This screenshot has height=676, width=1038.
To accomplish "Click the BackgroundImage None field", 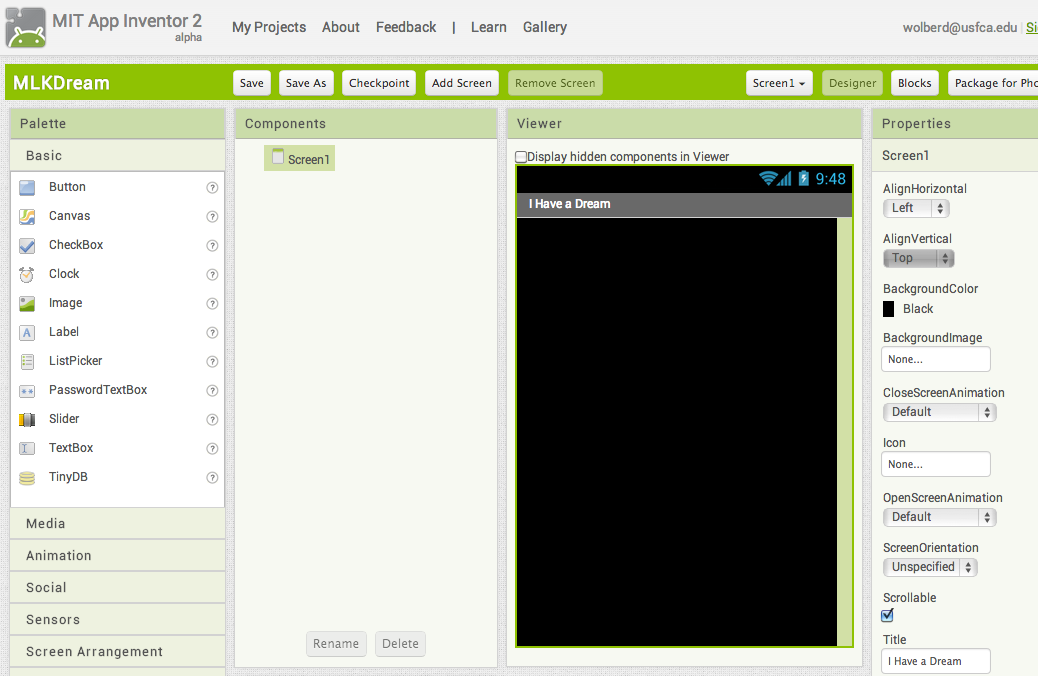I will pos(935,360).
